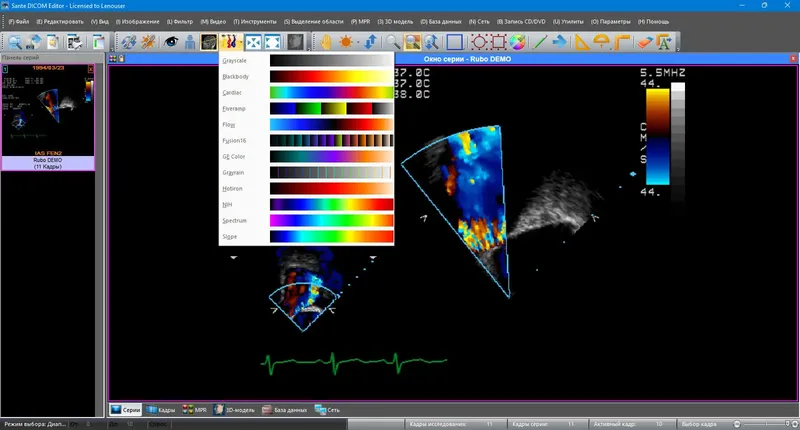Click the inward arrows fit-to-window icon
This screenshot has width=800, height=430.
(253, 42)
